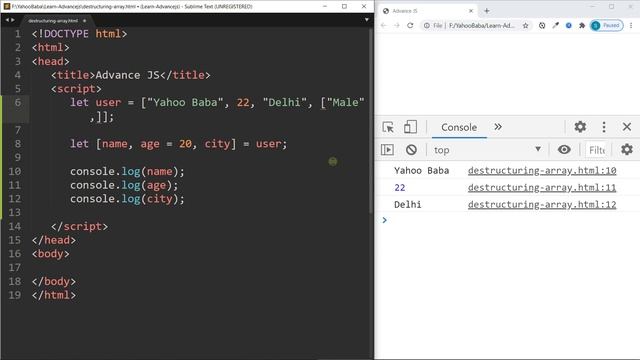Select the Advance JS browser tab
This screenshot has height=360, width=640.
tap(427, 11)
